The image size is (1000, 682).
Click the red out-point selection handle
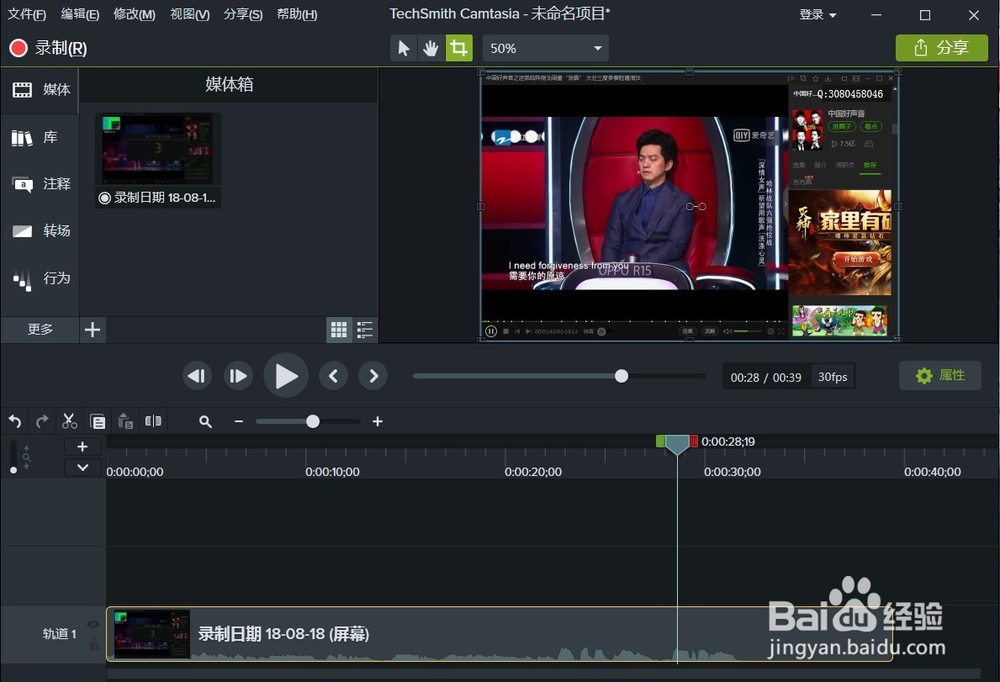click(x=694, y=441)
